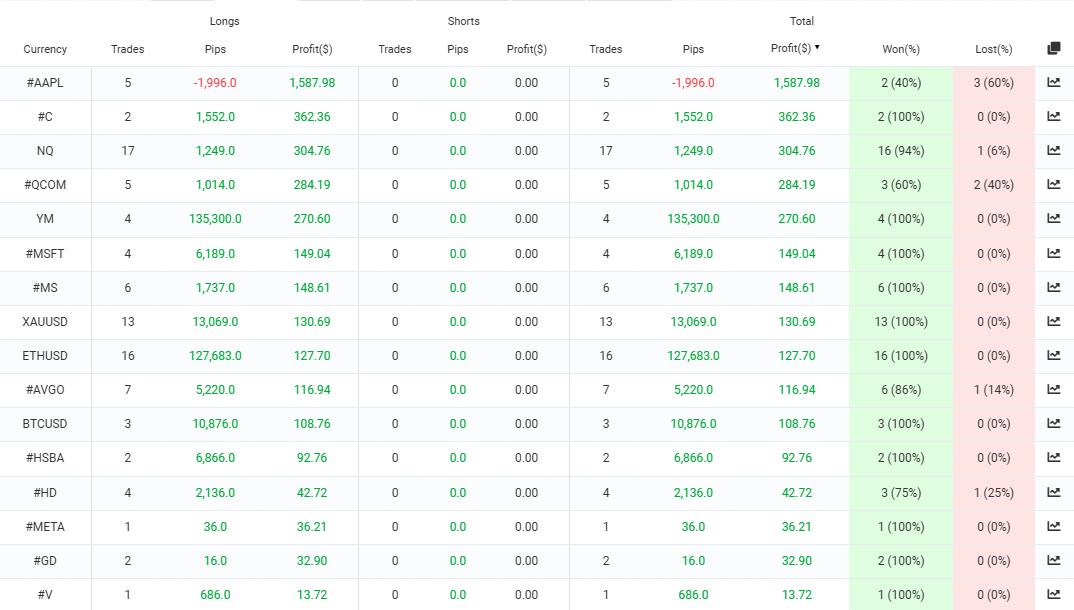The image size is (1074, 610).
Task: Open chart icon for BTCUSD row
Action: point(1053,424)
